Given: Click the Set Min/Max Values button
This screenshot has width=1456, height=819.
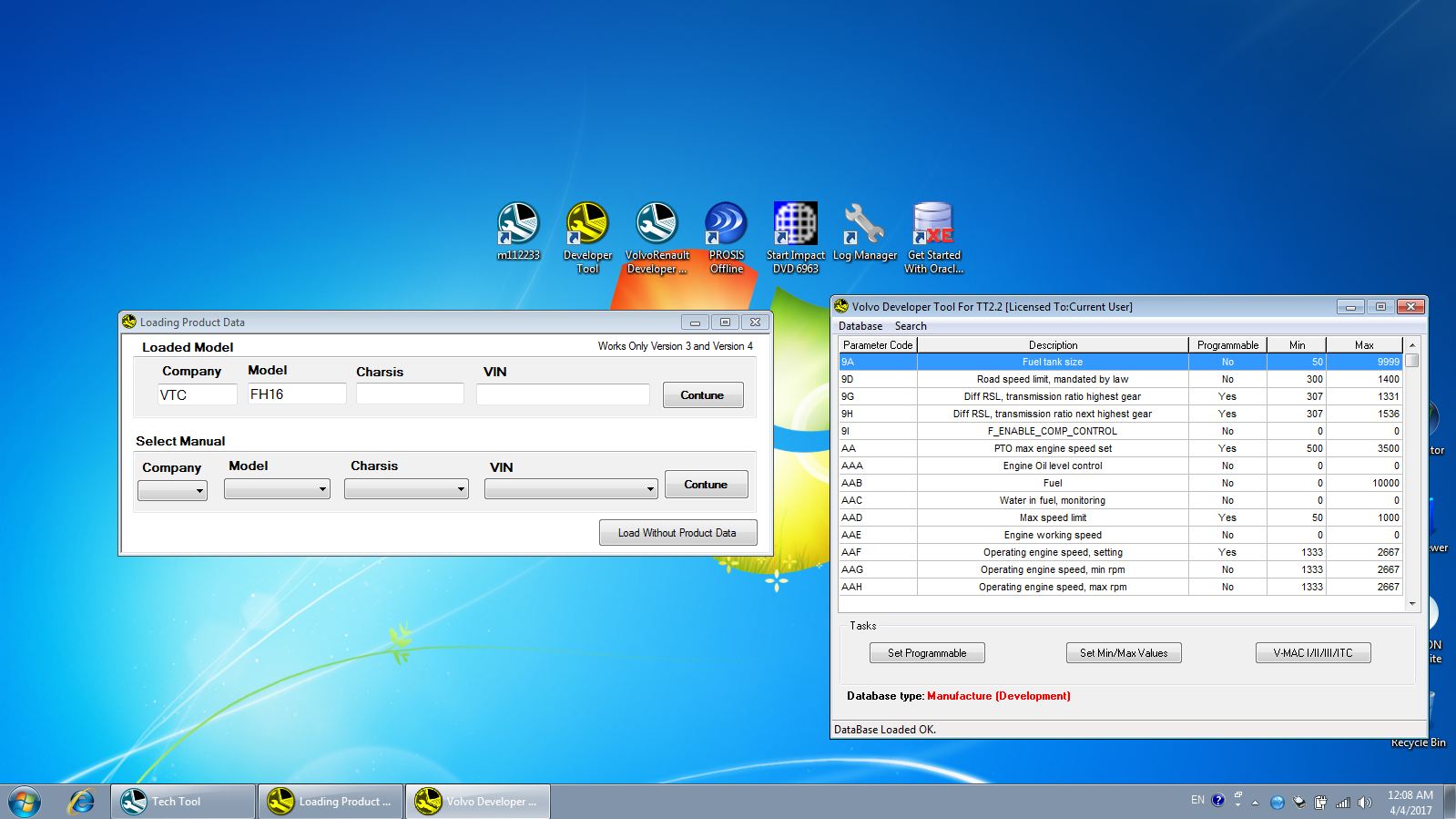Looking at the screenshot, I should click(x=1124, y=653).
